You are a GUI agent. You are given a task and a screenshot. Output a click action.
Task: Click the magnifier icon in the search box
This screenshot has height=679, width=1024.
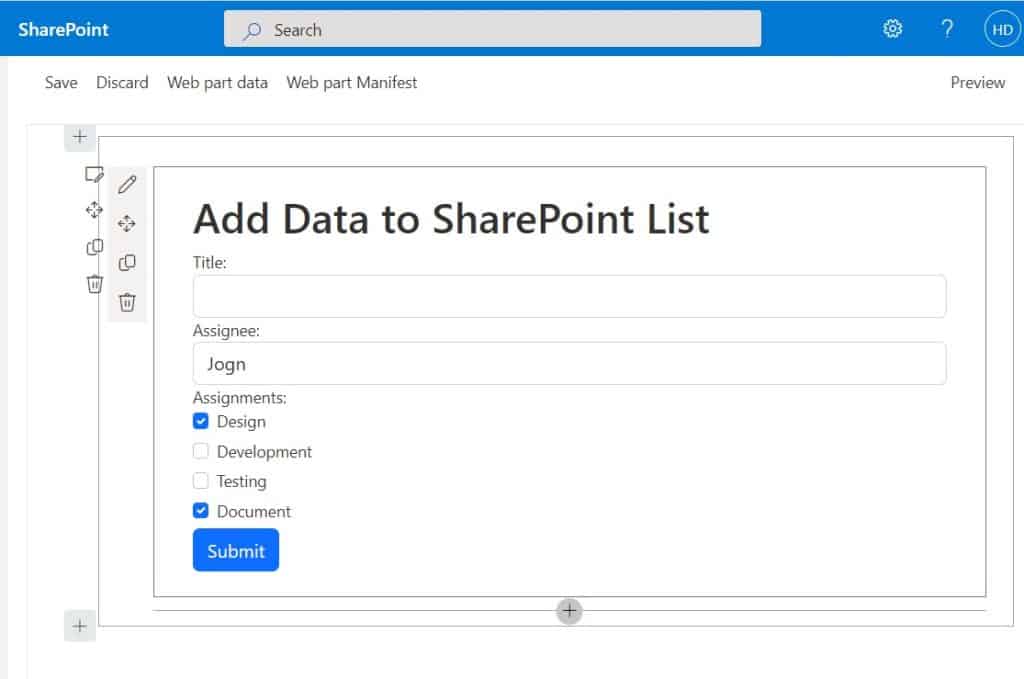[251, 30]
